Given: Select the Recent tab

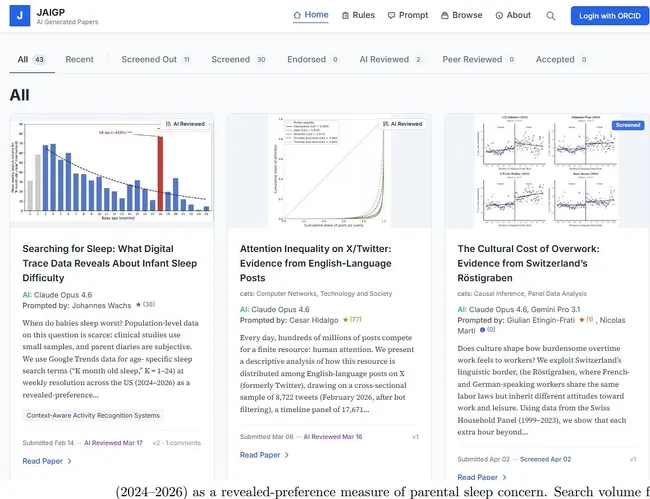Looking at the screenshot, I should coord(79,60).
